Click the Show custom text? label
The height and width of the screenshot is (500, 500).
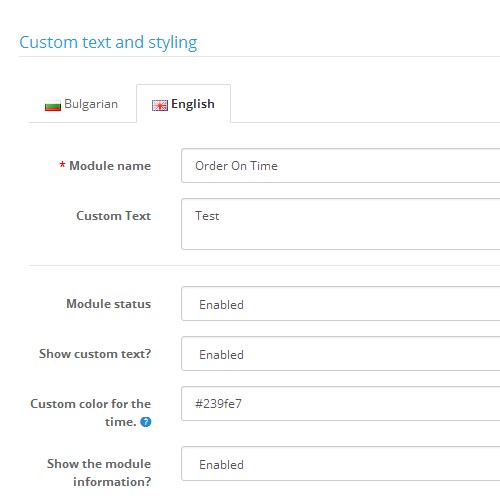pos(95,354)
